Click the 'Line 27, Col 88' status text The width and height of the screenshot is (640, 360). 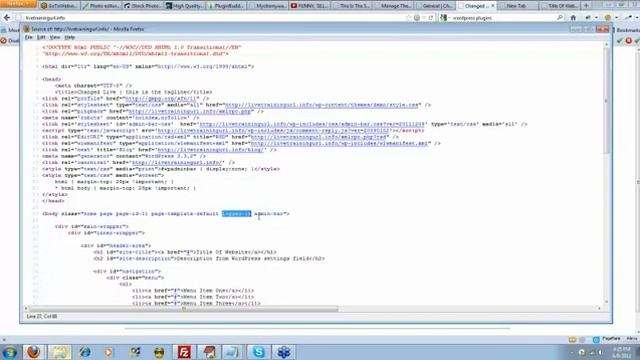tap(42, 316)
